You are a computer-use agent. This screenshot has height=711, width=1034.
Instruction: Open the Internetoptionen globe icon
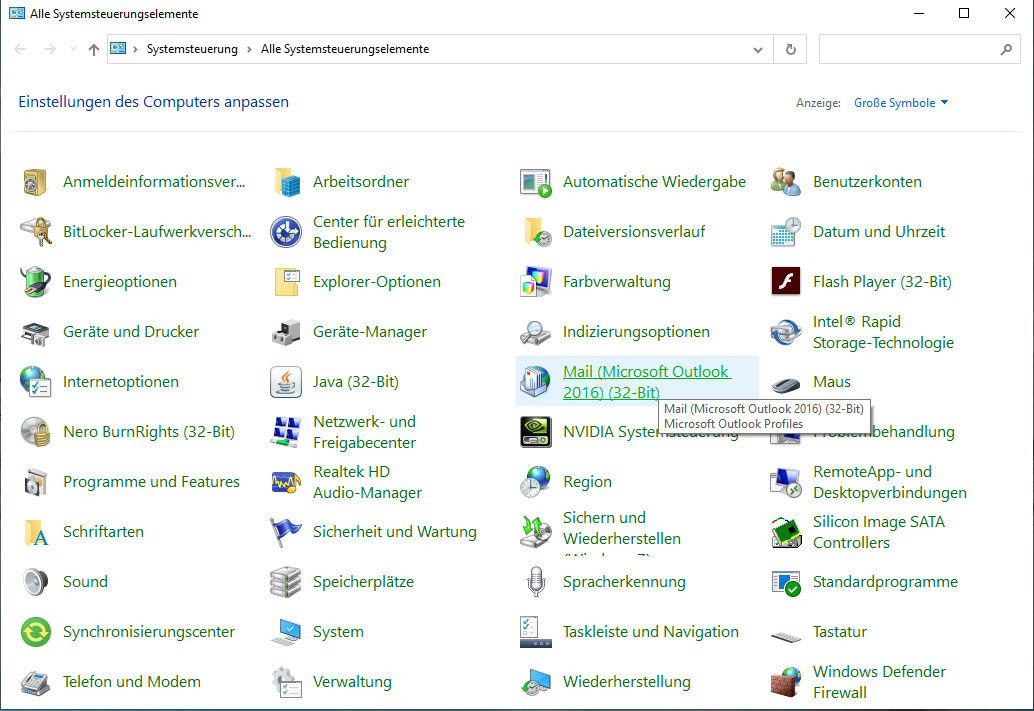[x=36, y=383]
